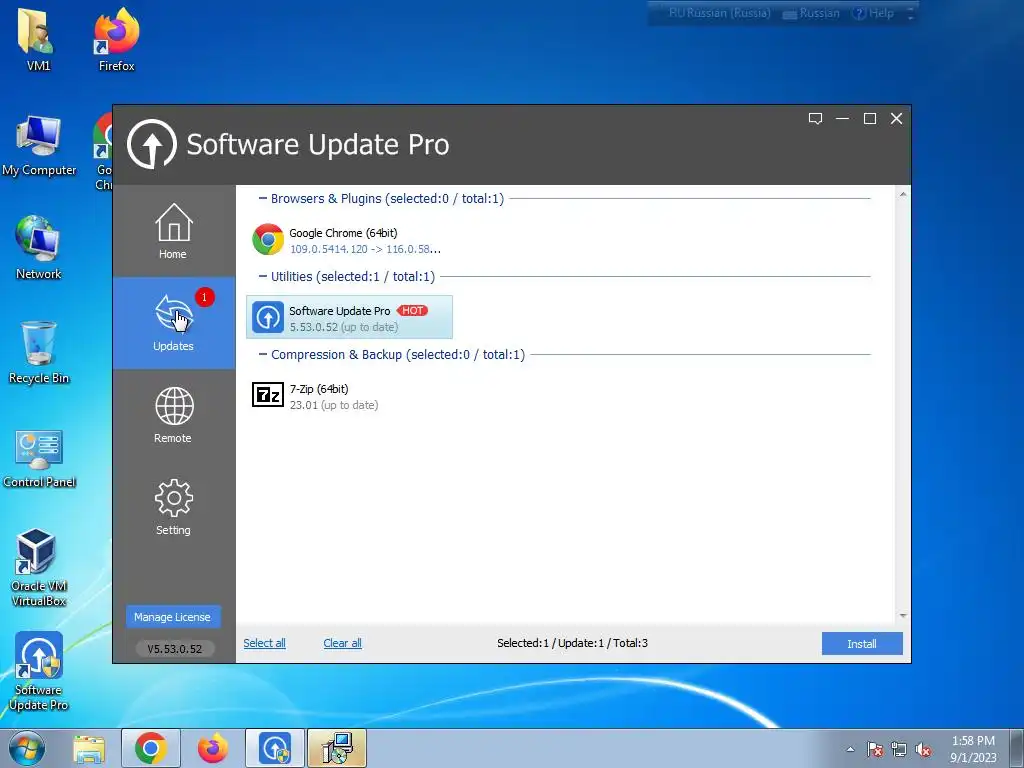Click the scroll down arrow of the list
The height and width of the screenshot is (768, 1024).
(903, 615)
